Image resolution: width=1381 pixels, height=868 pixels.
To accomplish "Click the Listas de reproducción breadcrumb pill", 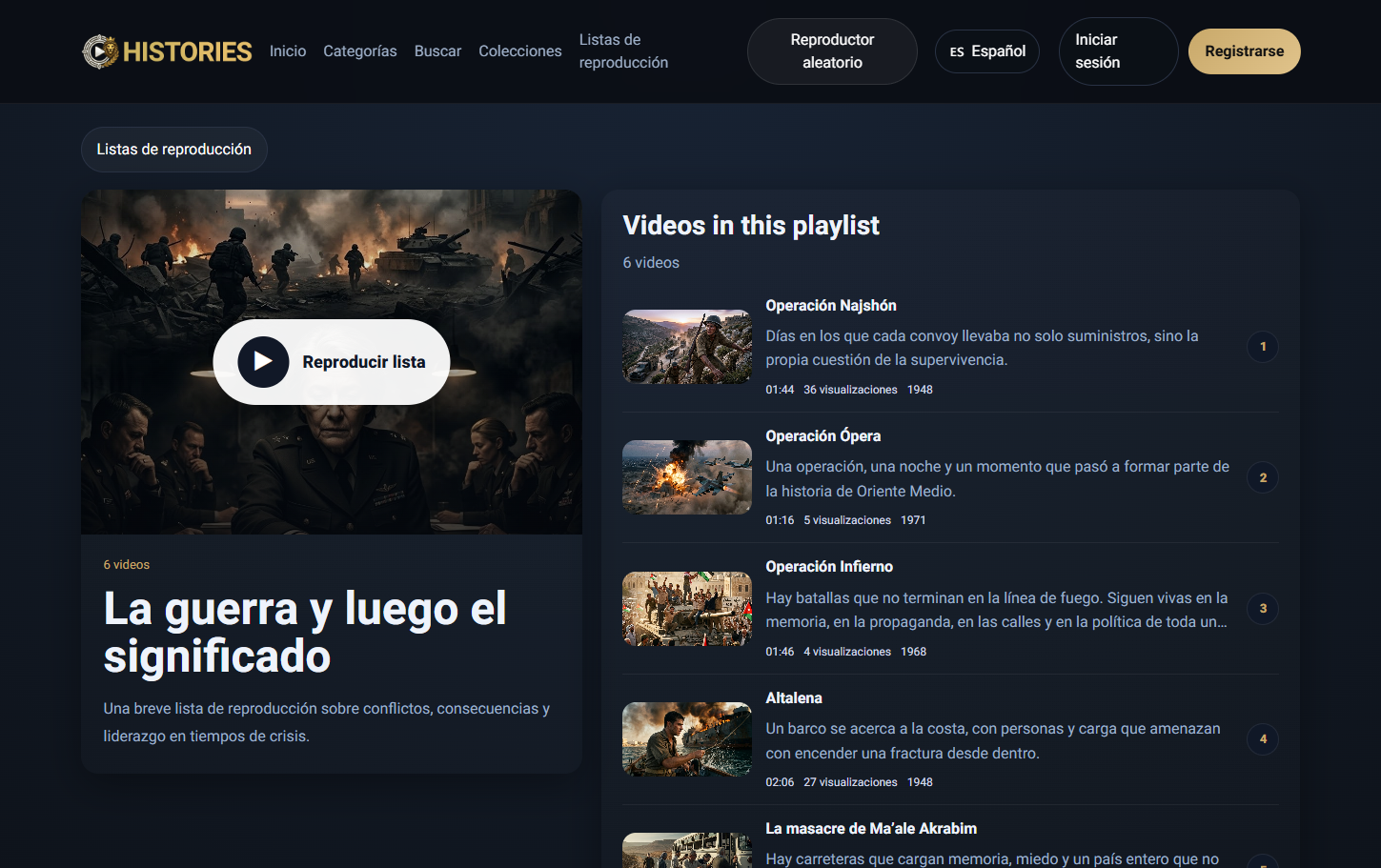I will coord(174,150).
